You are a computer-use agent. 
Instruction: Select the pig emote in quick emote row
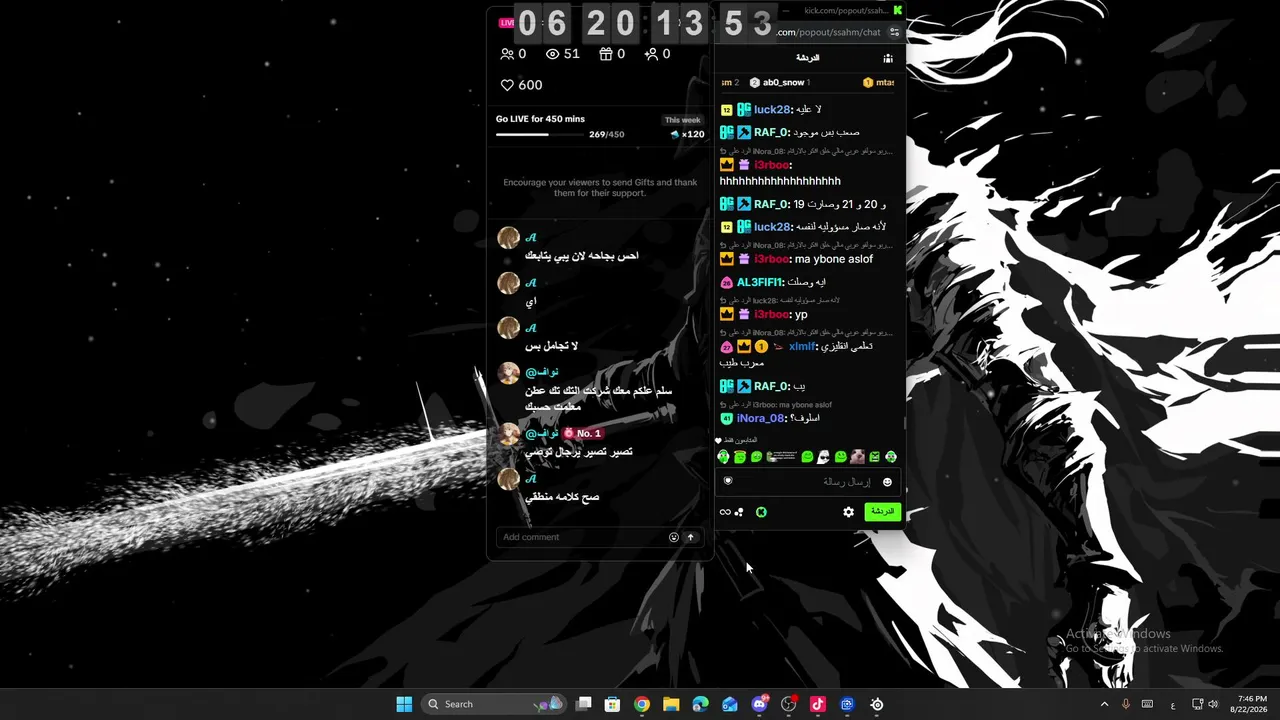857,457
